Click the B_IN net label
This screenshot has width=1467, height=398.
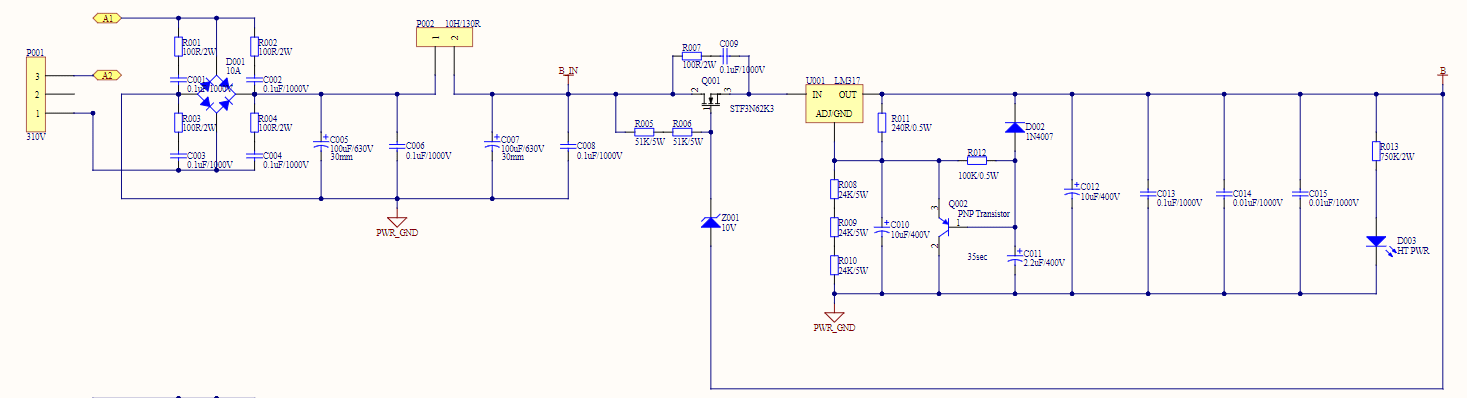tap(568, 71)
